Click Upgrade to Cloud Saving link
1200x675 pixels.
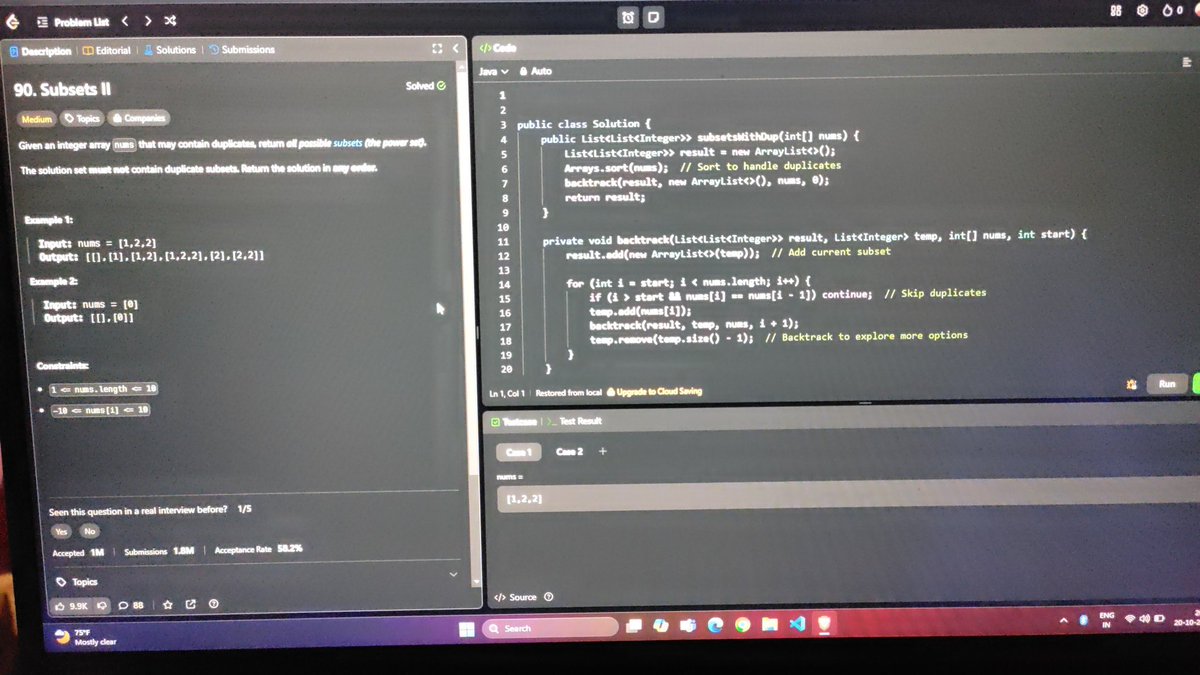tap(653, 391)
